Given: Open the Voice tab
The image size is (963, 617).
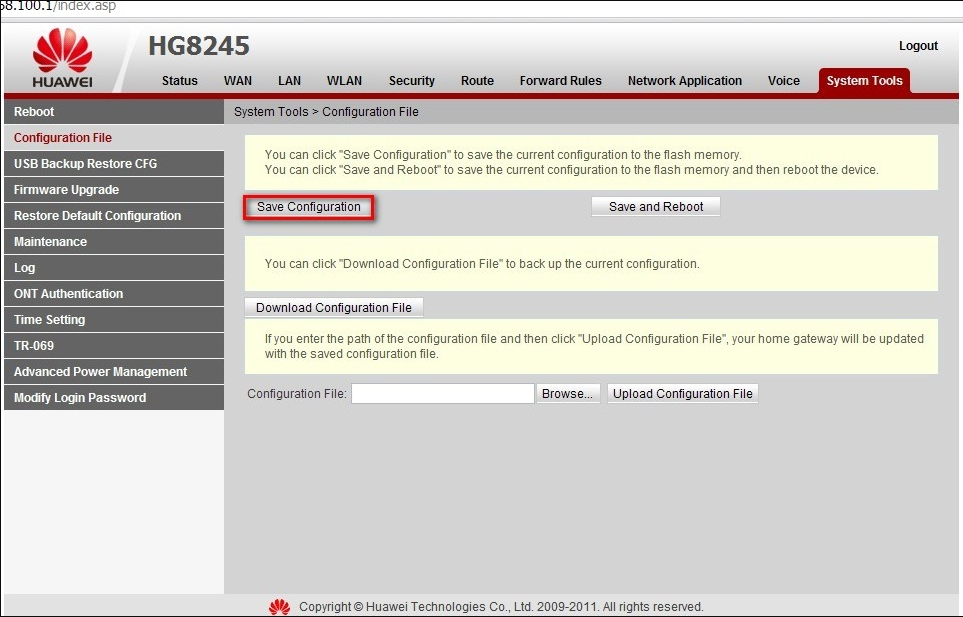Looking at the screenshot, I should click(x=784, y=81).
